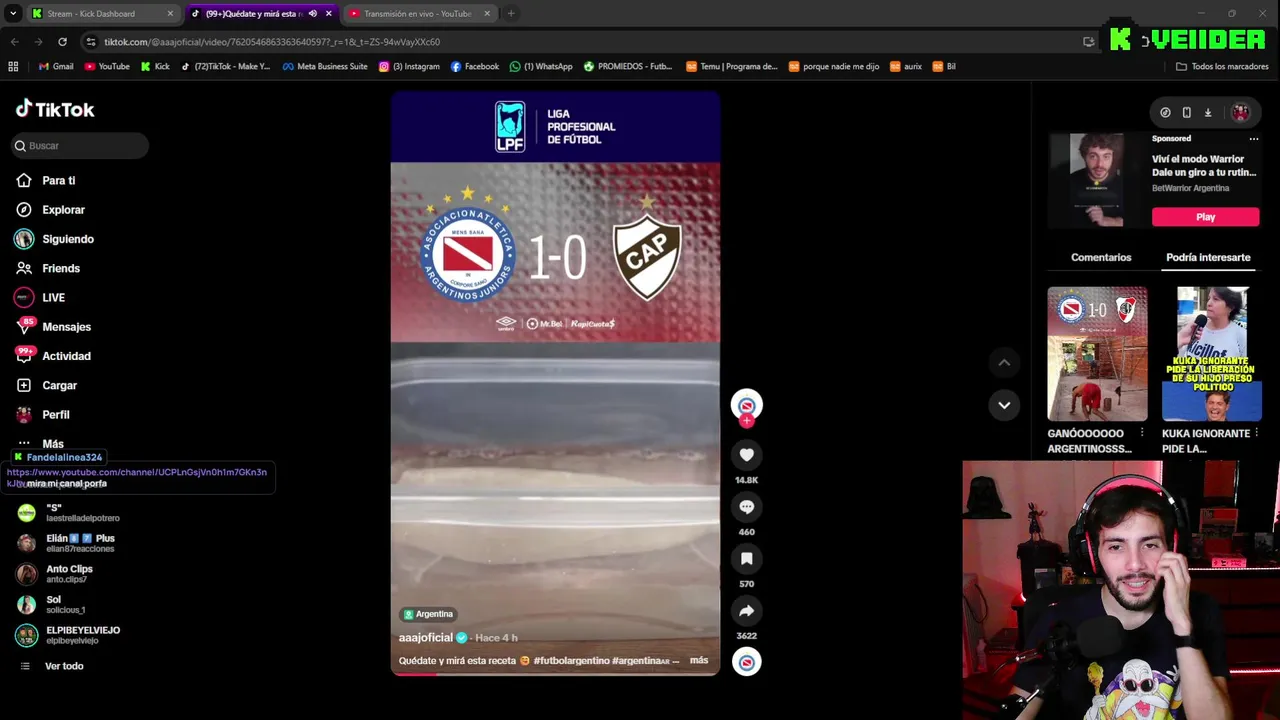The image size is (1280, 720).
Task: Reload the page
Action: click(x=62, y=42)
